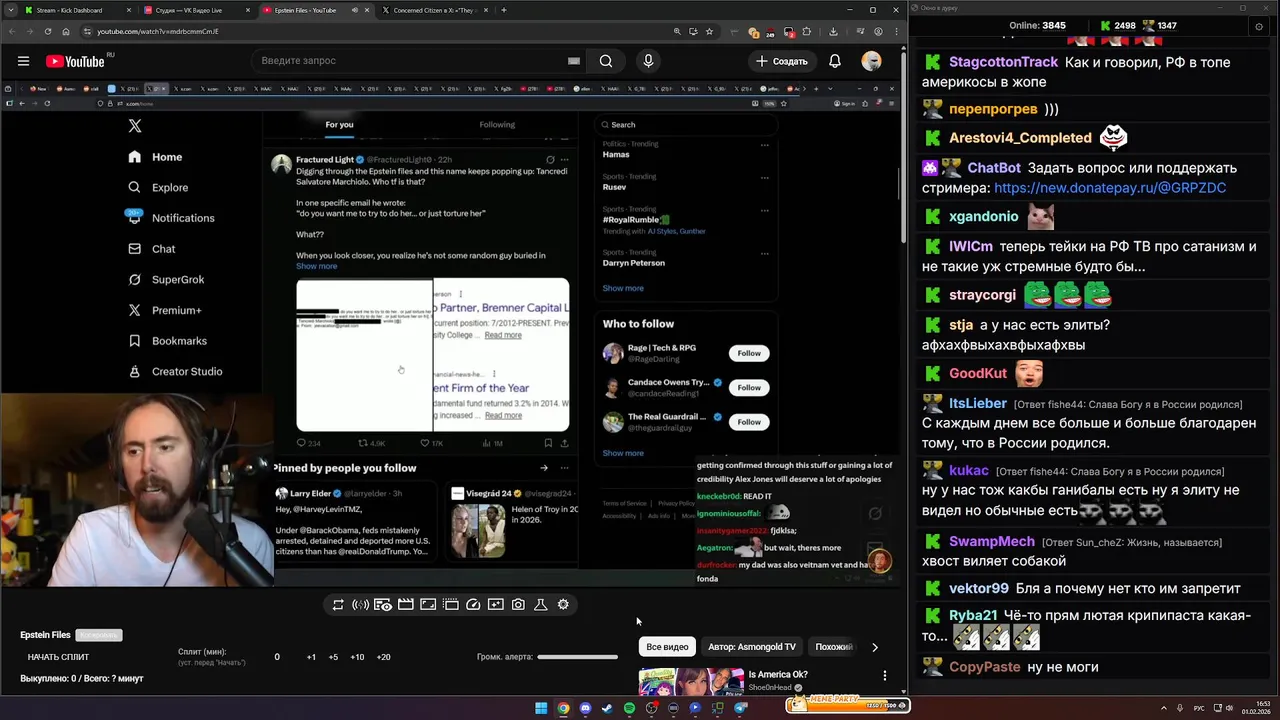
Task: Start YouTube voice search with microphone icon
Action: pyautogui.click(x=648, y=61)
